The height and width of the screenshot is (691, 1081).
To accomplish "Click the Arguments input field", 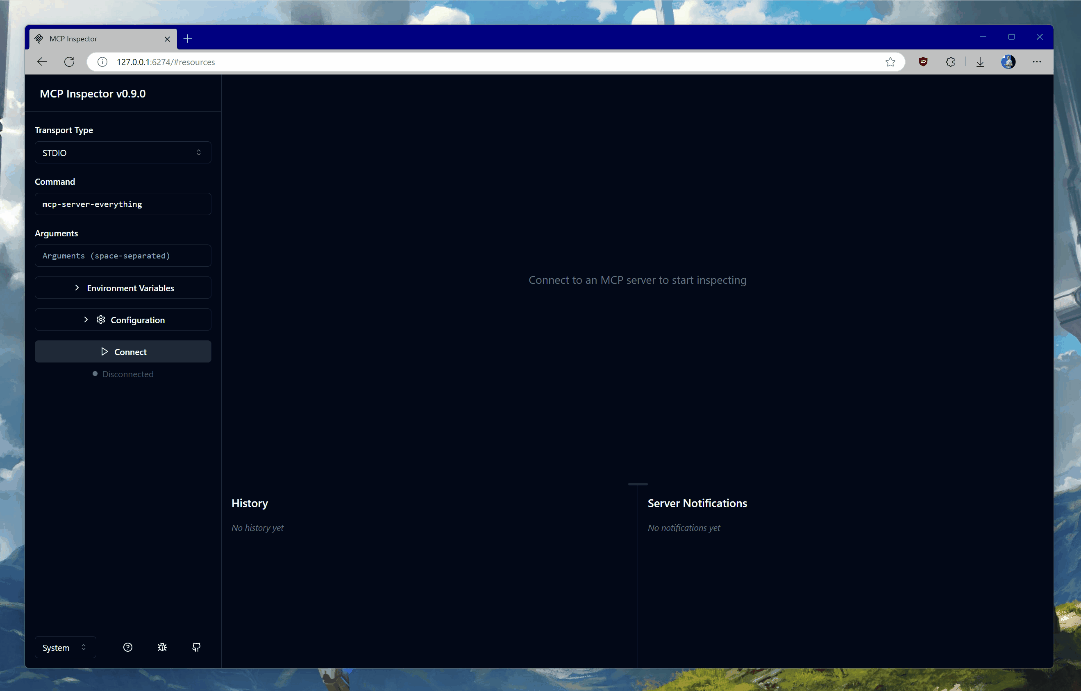I will pos(122,255).
